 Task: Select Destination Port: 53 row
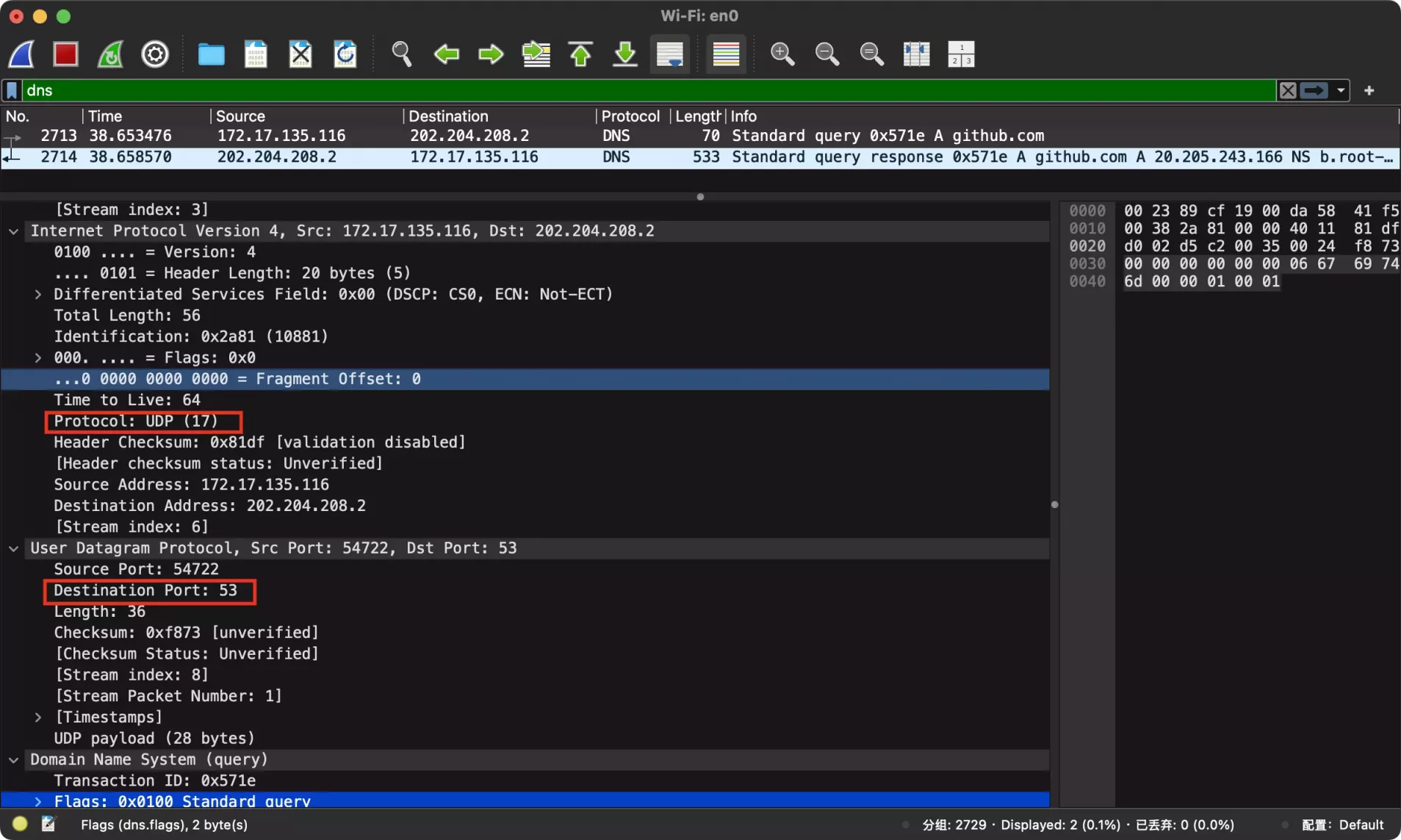pyautogui.click(x=525, y=590)
